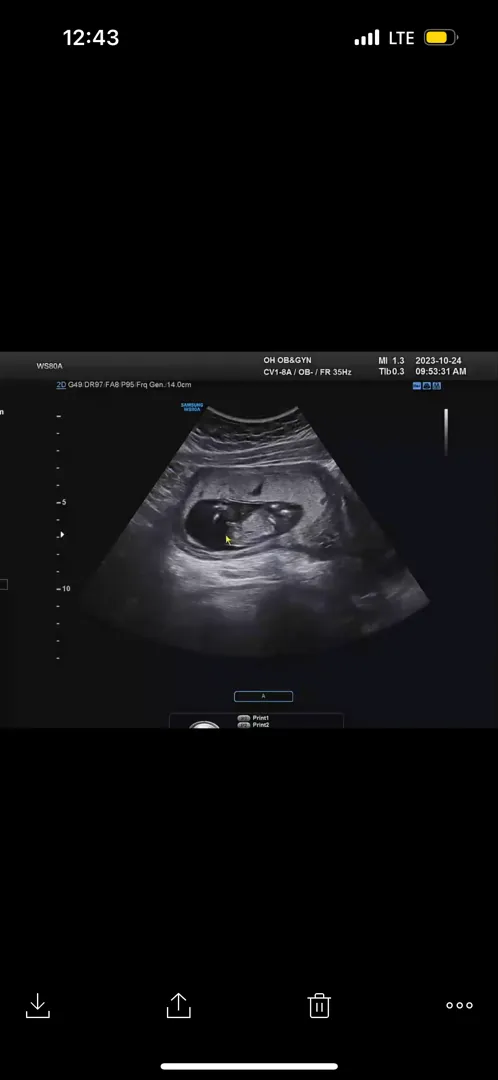The width and height of the screenshot is (498, 1080).
Task: Tap the battery indicator in status bar
Action: point(441,37)
